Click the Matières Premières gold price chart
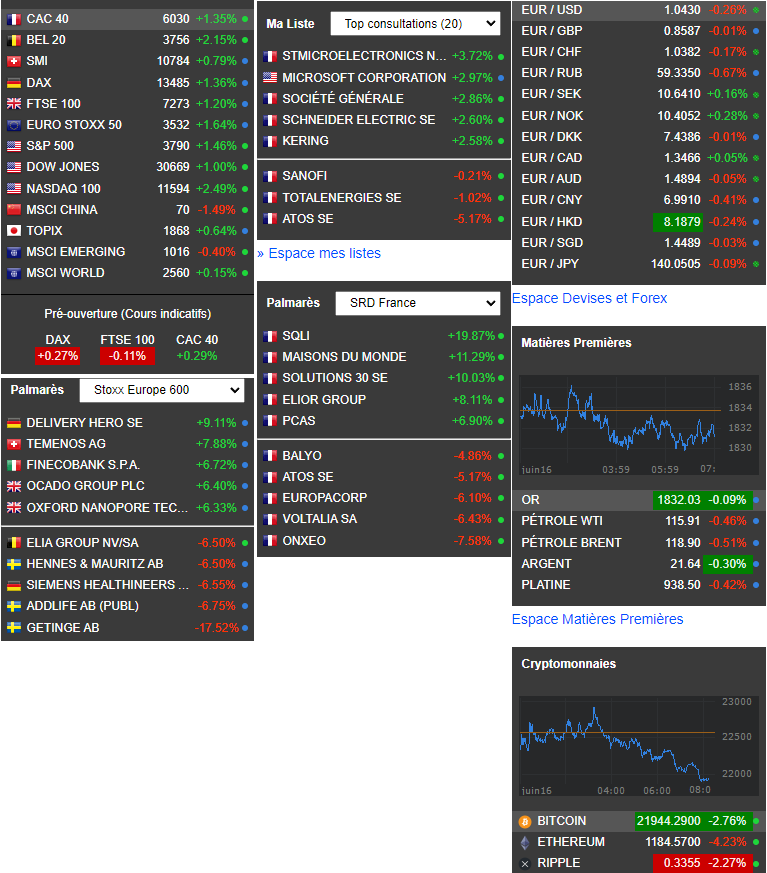 [x=638, y=425]
